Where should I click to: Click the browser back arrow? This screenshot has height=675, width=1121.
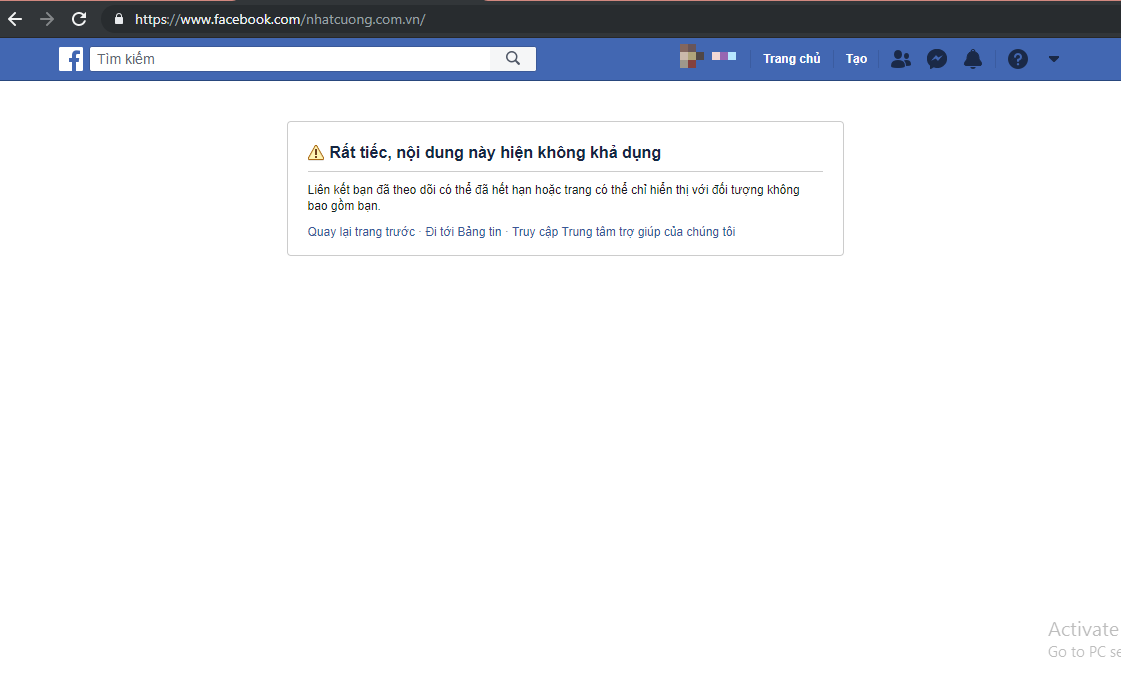[15, 19]
